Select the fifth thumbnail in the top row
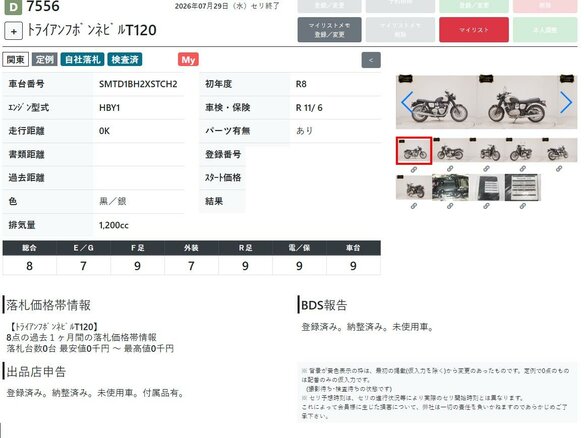 click(559, 150)
